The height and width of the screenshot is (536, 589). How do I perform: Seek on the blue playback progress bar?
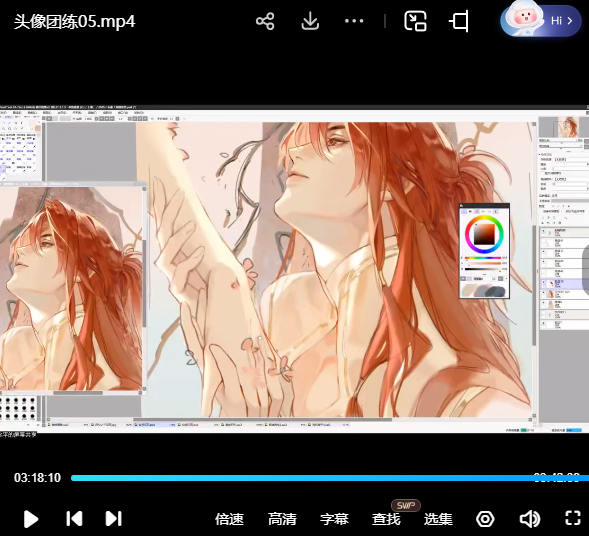(330, 478)
